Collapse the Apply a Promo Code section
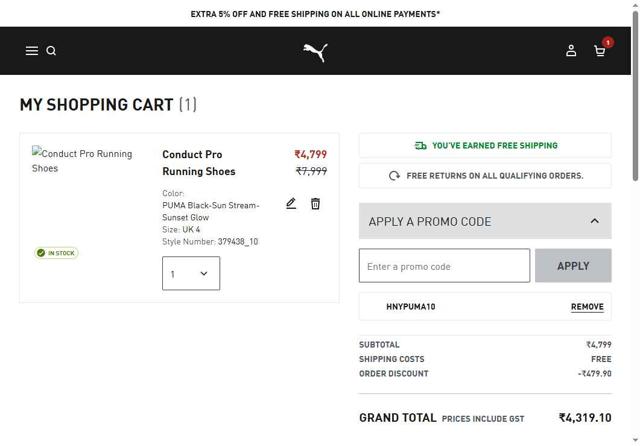Screen dimensions: 640x446 (594, 221)
